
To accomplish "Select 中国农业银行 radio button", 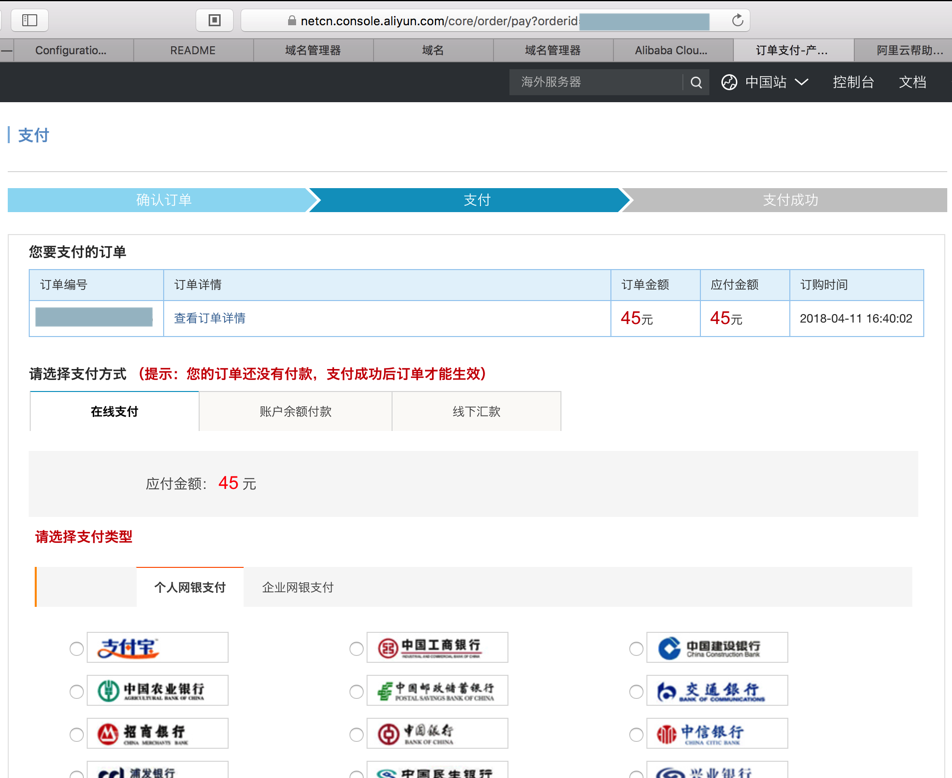I will (x=76, y=692).
